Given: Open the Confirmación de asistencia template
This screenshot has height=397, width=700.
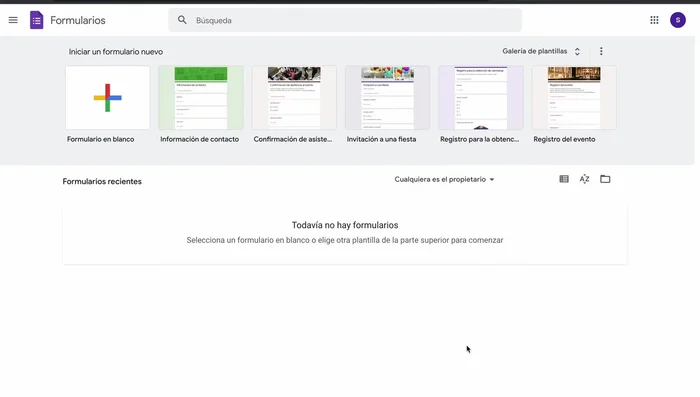Looking at the screenshot, I should (x=294, y=98).
